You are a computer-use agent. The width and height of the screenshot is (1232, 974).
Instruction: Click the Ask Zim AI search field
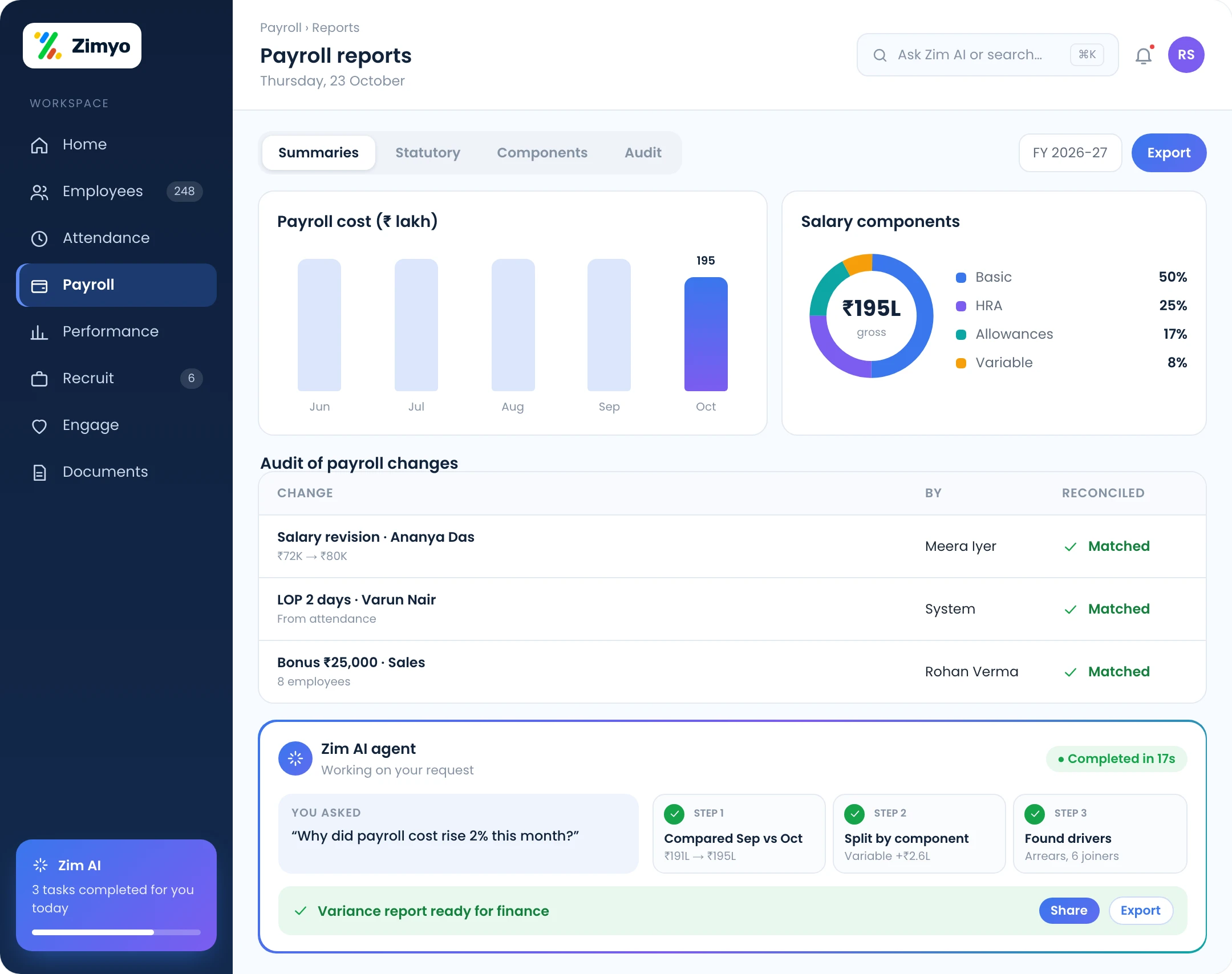(987, 55)
